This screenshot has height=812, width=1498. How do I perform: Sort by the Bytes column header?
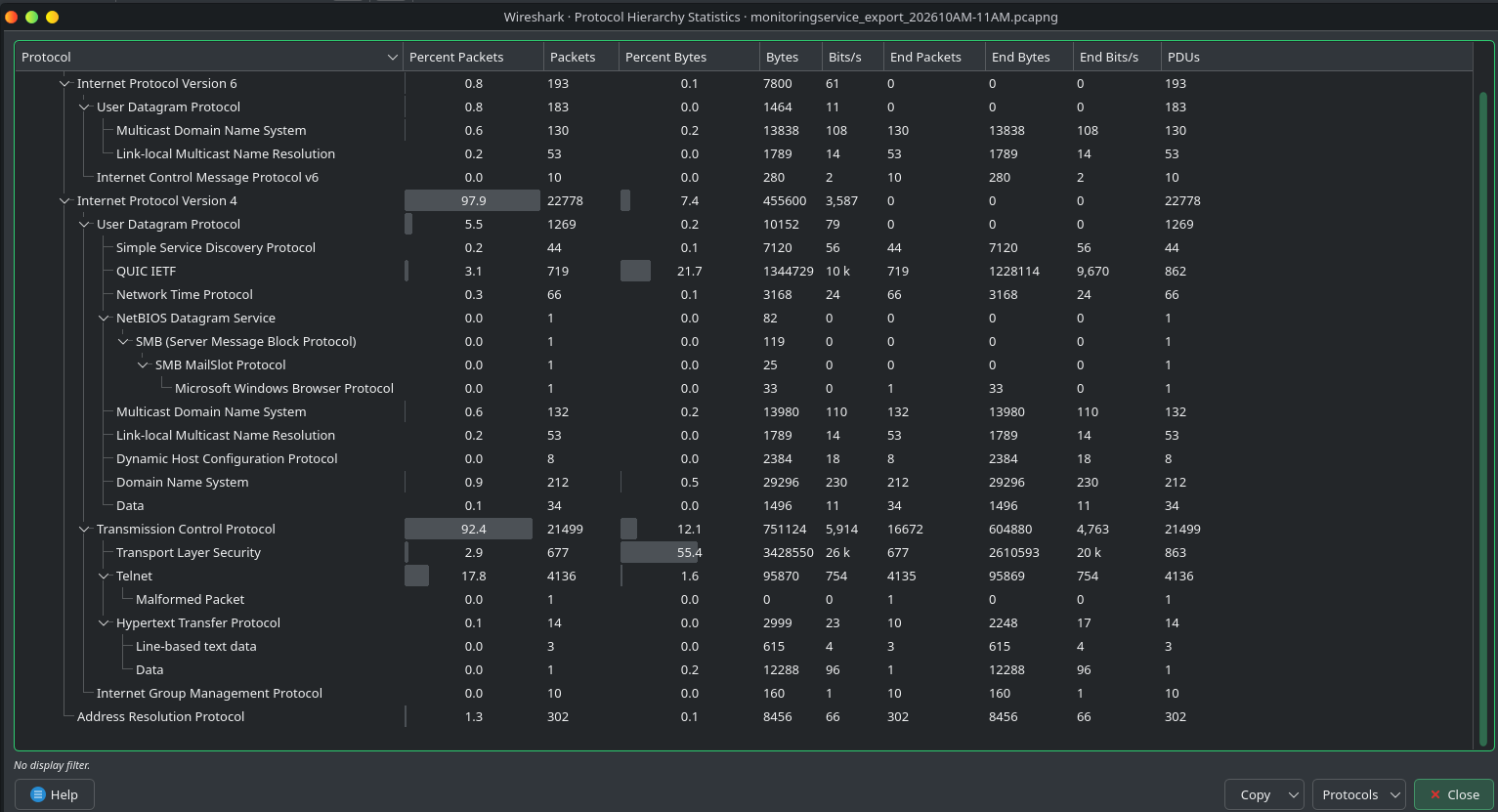(782, 57)
